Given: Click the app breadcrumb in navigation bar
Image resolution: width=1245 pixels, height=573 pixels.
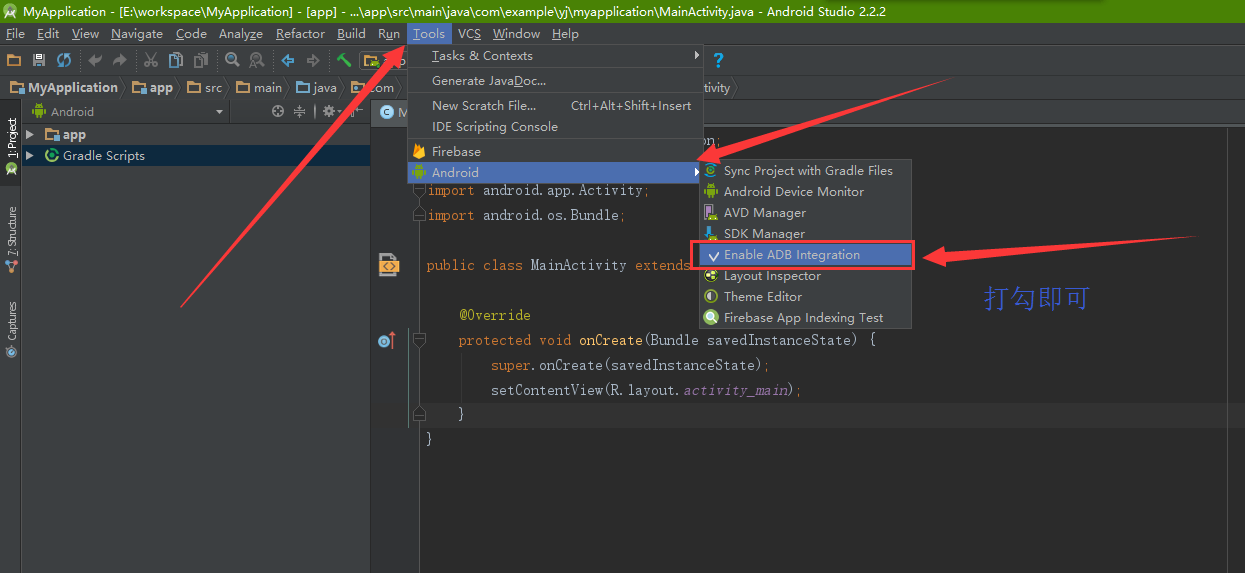Looking at the screenshot, I should 152,88.
